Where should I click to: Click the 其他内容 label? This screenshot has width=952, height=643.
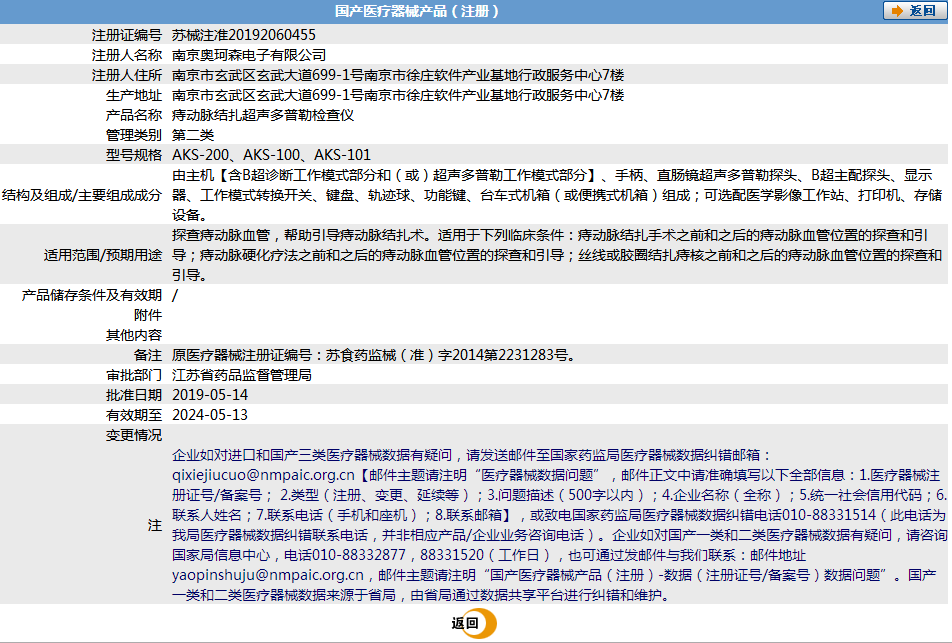[134, 336]
